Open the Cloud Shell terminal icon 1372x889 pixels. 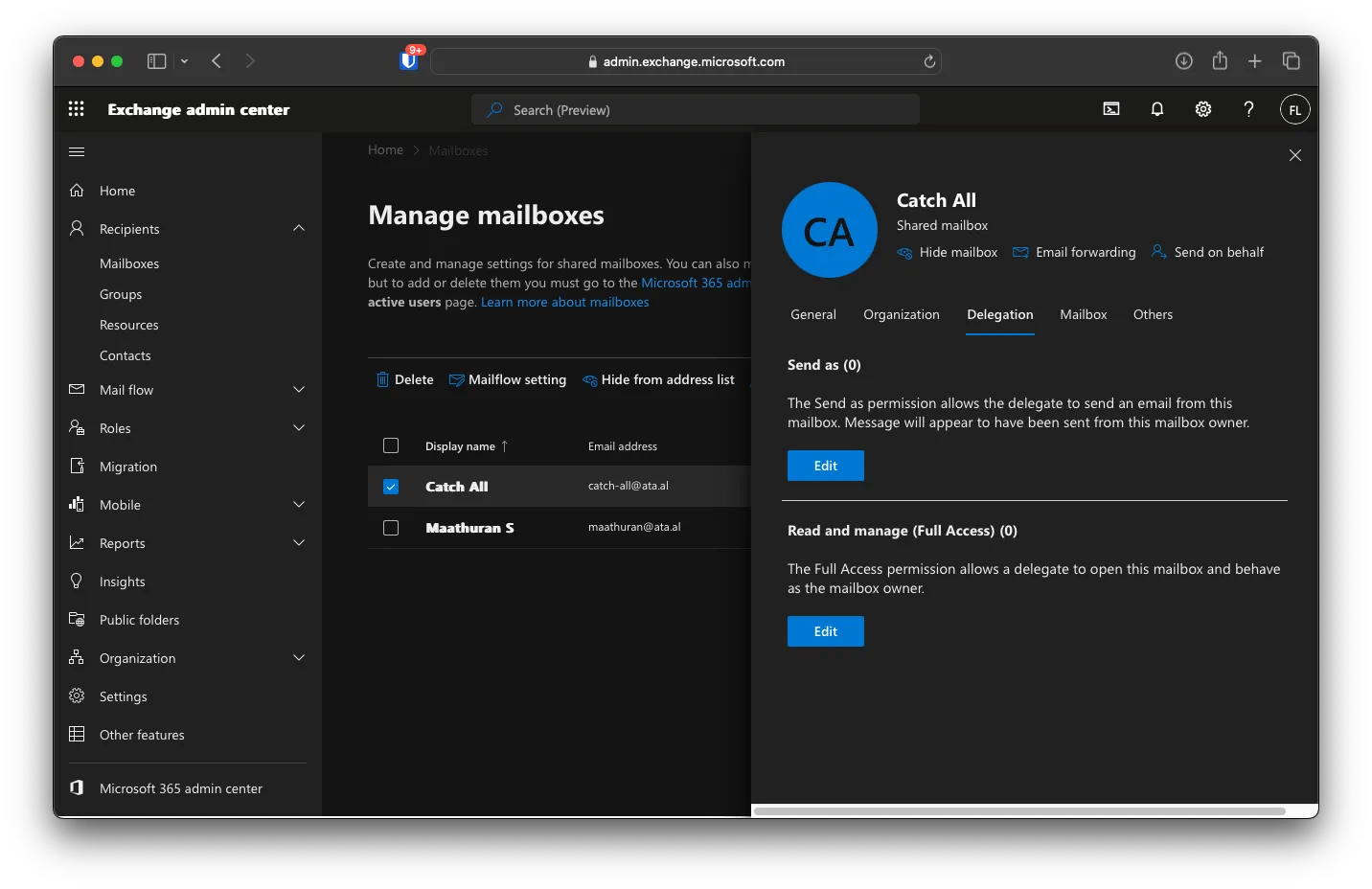click(1111, 109)
